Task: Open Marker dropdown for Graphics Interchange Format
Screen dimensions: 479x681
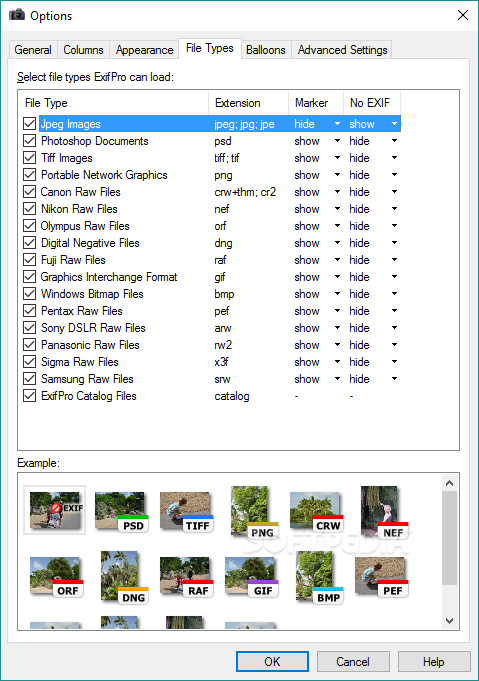Action: pyautogui.click(x=337, y=277)
